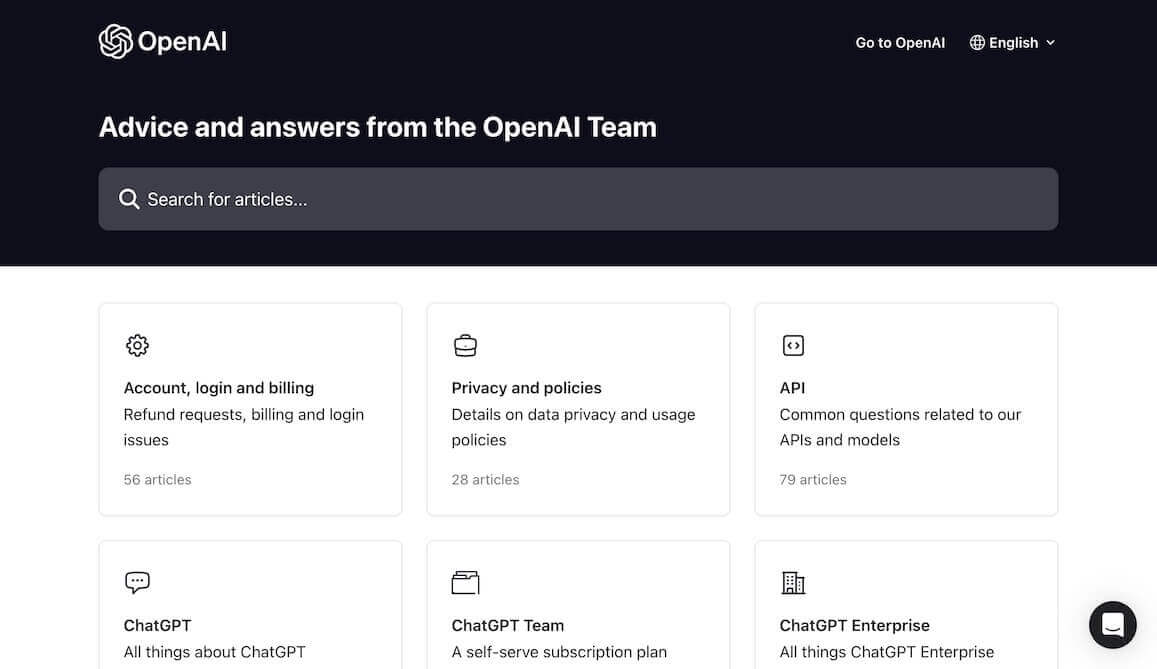This screenshot has height=669, width=1157.
Task: Open the ChatGPT Team collection heading
Action: tap(508, 625)
